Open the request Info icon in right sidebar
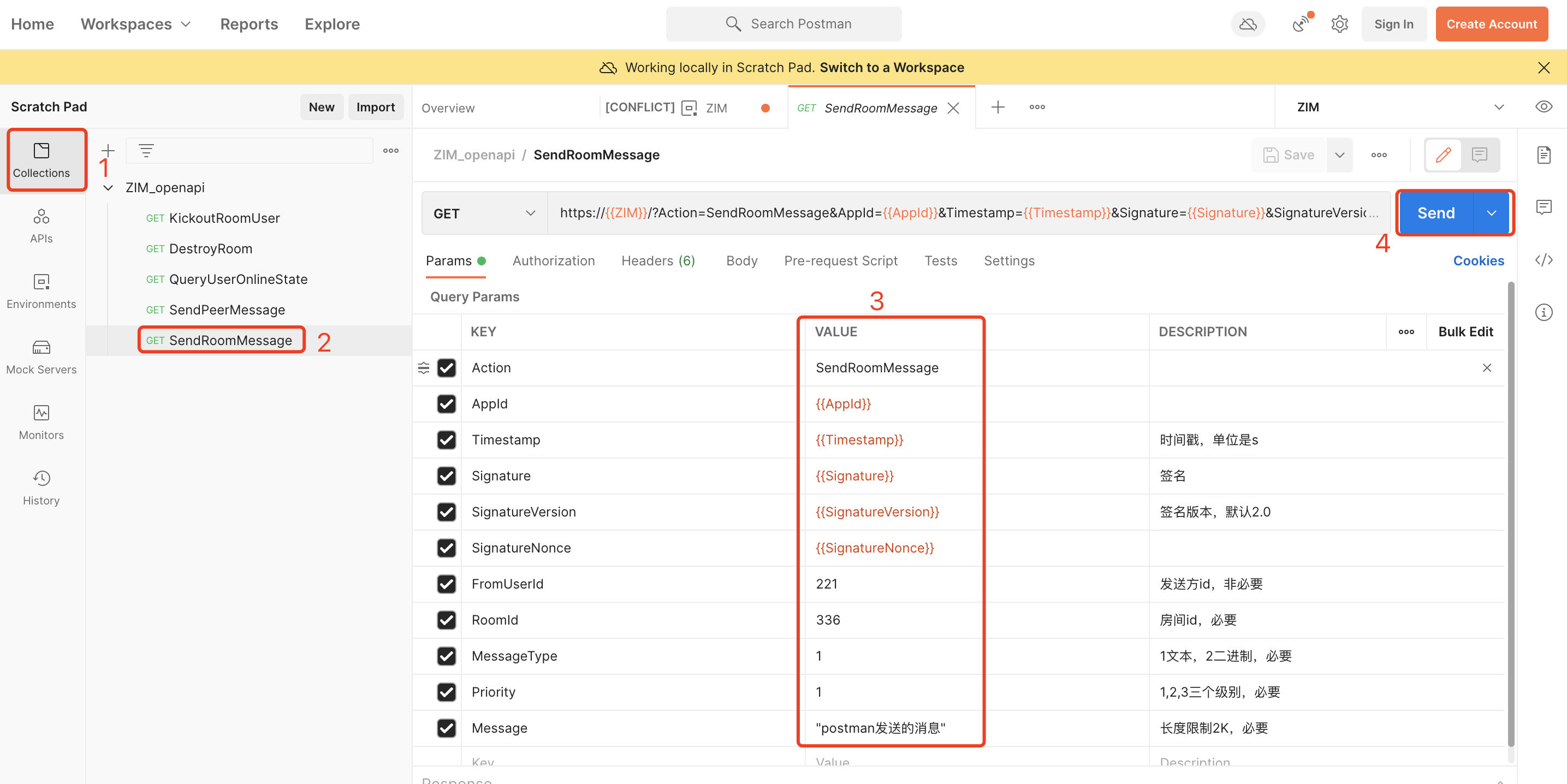This screenshot has width=1567, height=784. [x=1544, y=313]
